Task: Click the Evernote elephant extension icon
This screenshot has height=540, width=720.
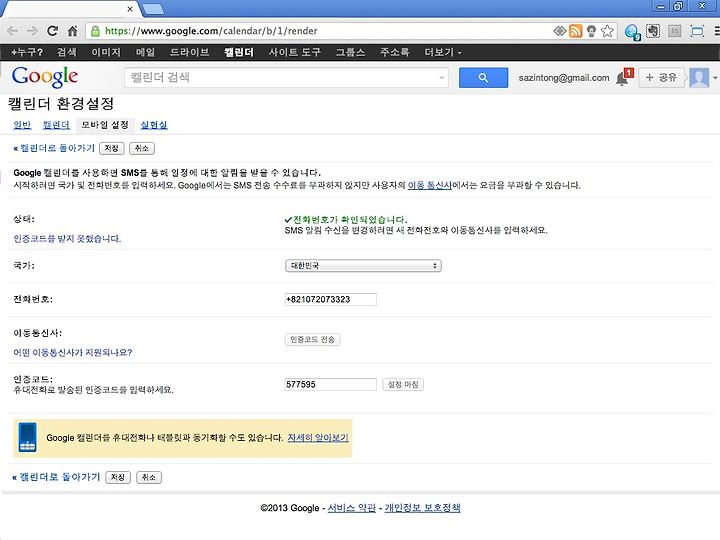Action: [652, 31]
